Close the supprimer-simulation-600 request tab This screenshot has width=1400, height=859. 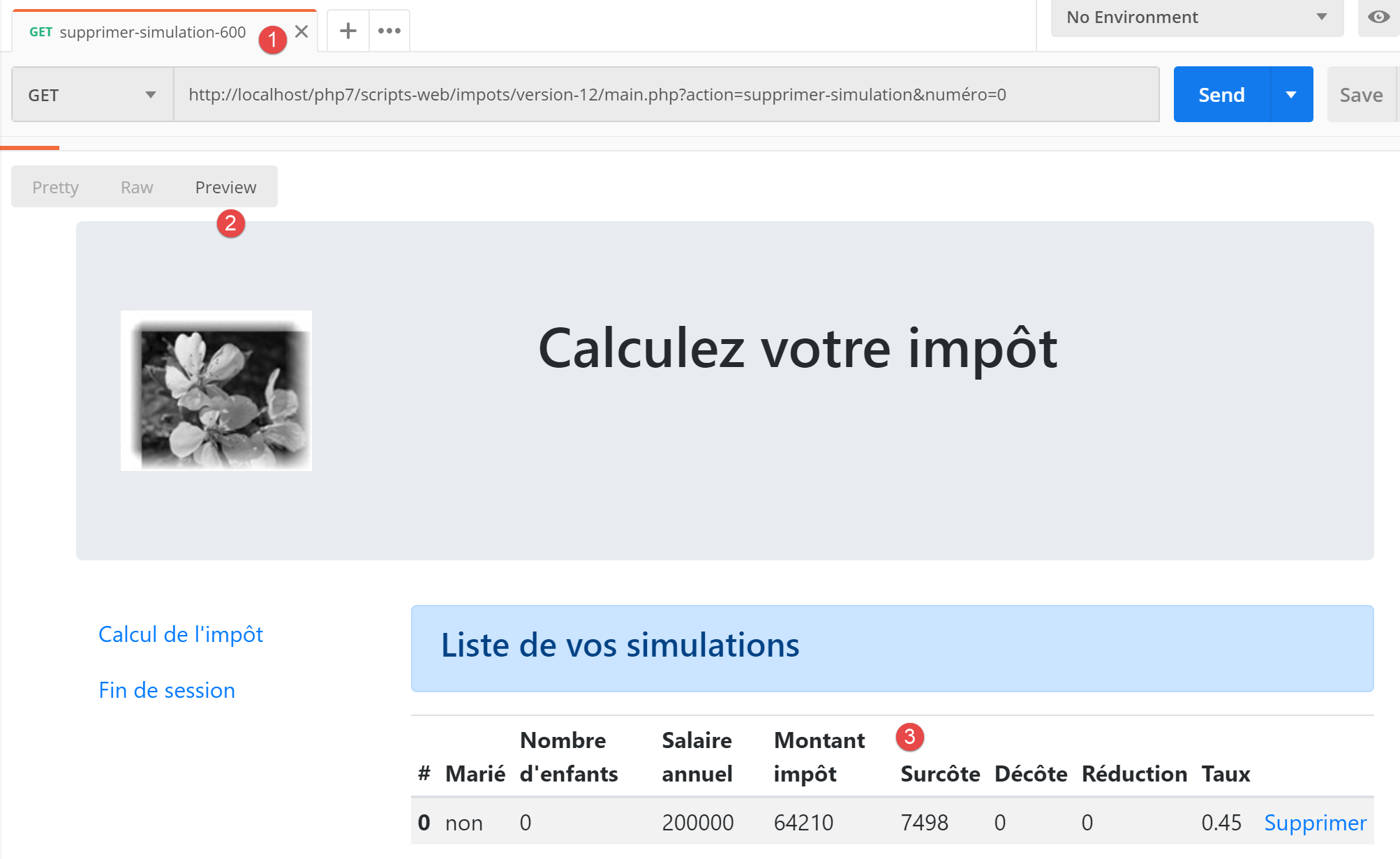(301, 31)
